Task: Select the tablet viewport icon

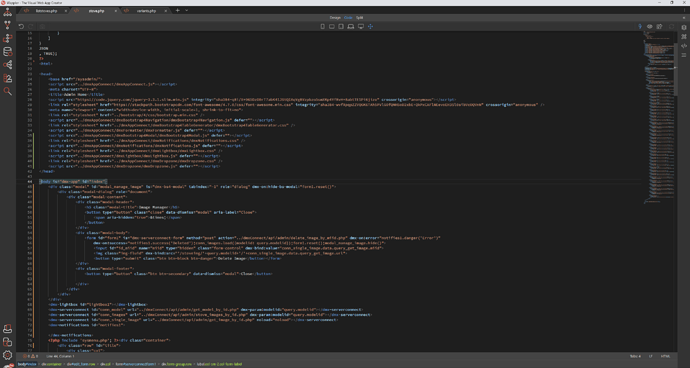Action: tap(341, 27)
